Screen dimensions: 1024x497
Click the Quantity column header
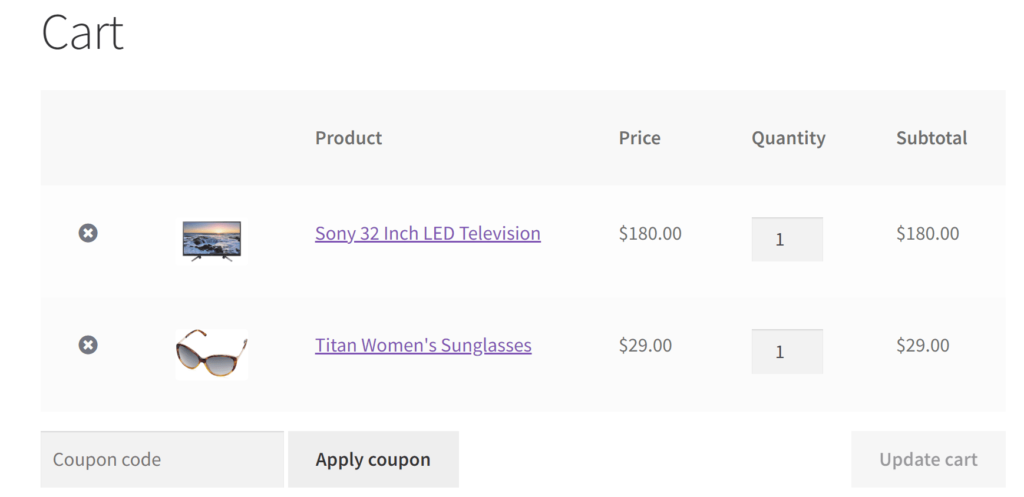coord(788,138)
